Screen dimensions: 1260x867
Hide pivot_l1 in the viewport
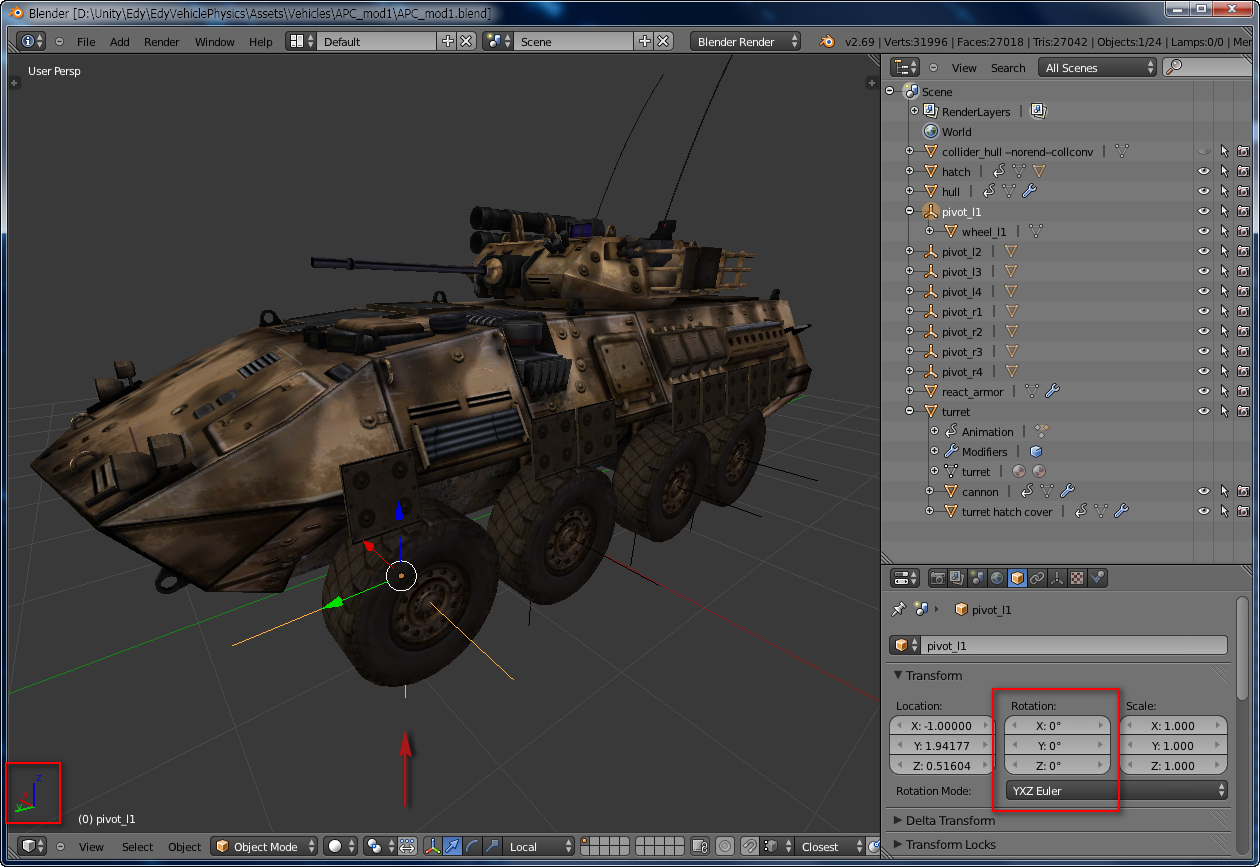tap(1204, 212)
